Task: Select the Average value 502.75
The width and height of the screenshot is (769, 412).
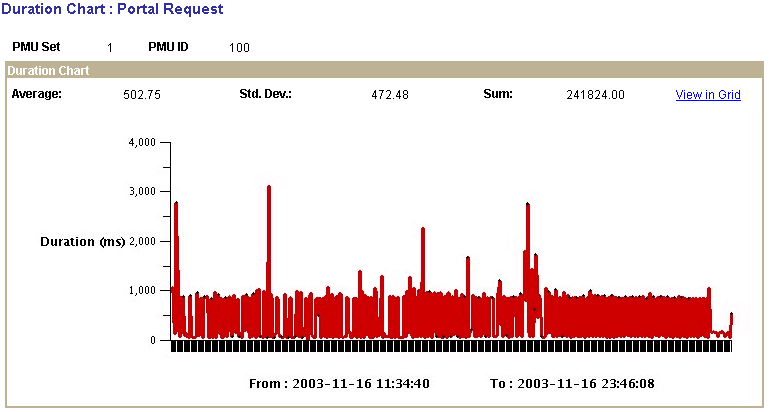Action: pos(142,95)
